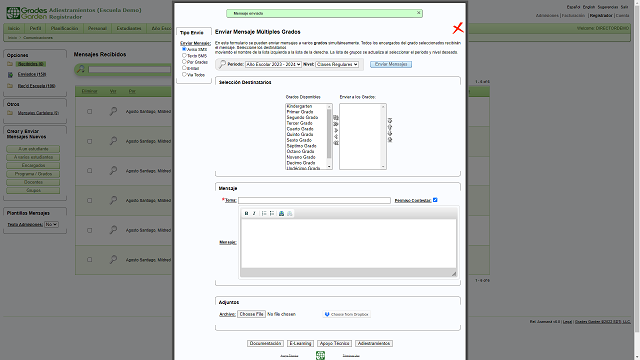Open the Enviados messages link
This screenshot has height=360, width=640.
pos(31,75)
